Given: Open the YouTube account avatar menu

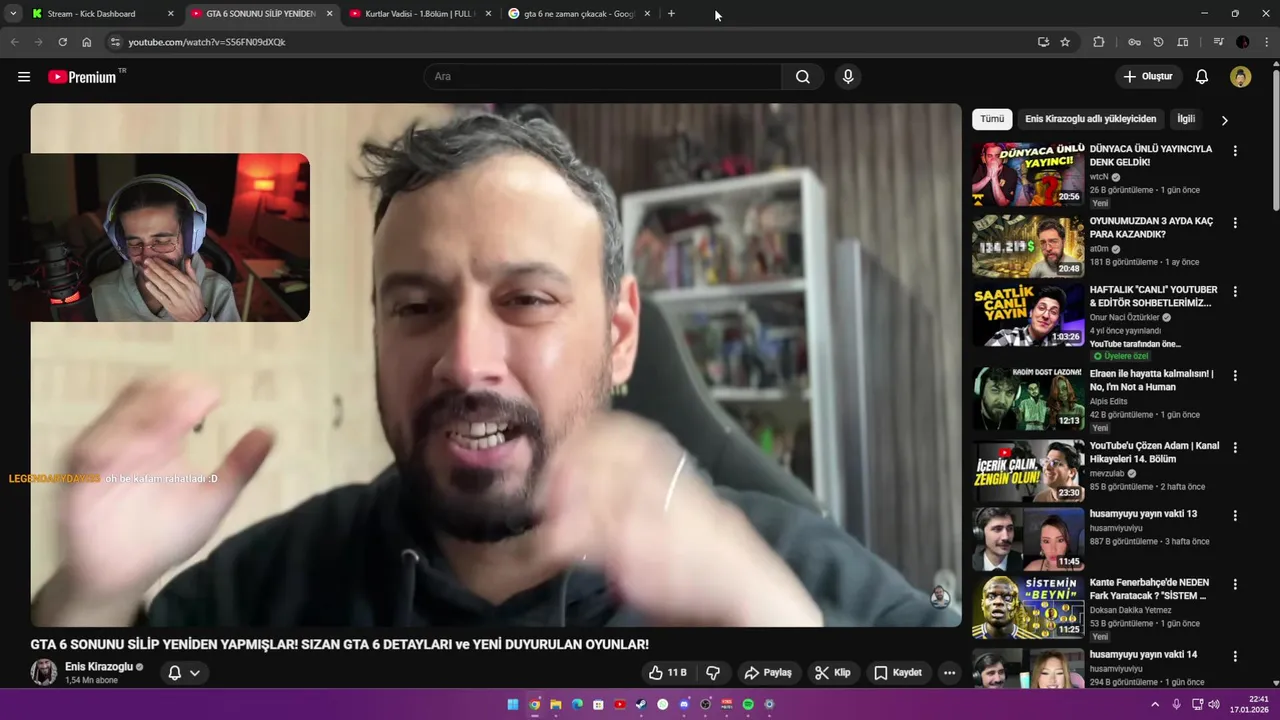Looking at the screenshot, I should tap(1241, 77).
